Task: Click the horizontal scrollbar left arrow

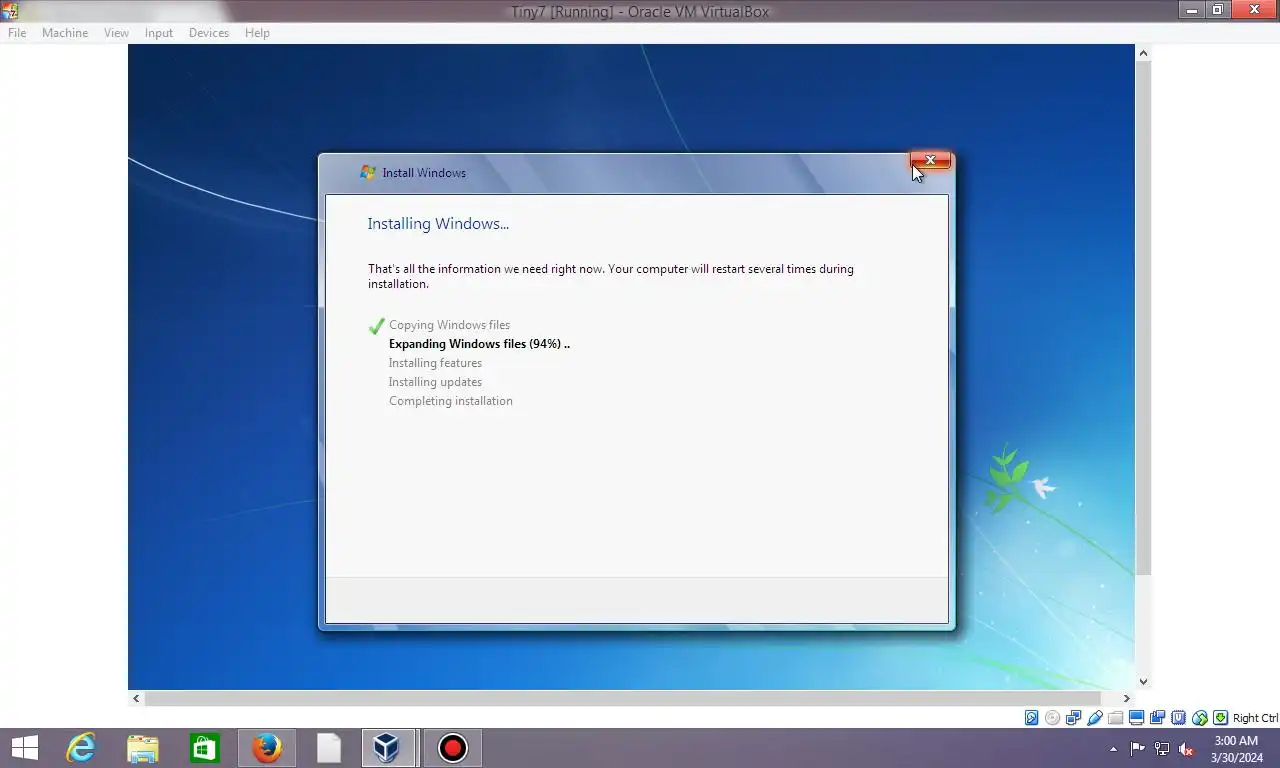Action: pyautogui.click(x=136, y=699)
